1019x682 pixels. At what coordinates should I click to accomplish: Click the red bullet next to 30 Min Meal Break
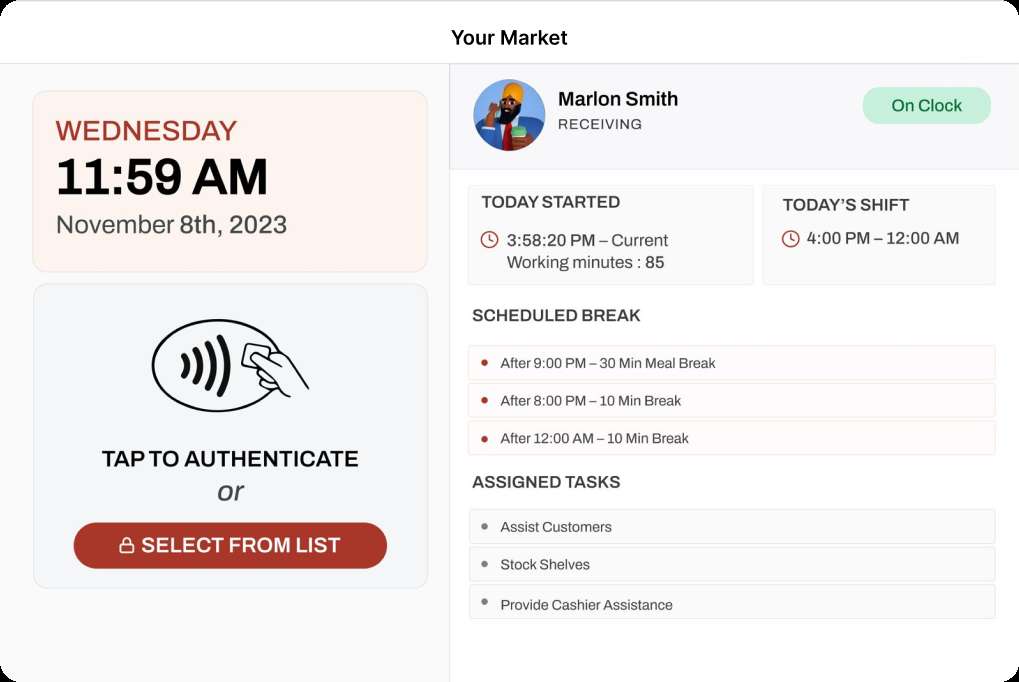(484, 363)
